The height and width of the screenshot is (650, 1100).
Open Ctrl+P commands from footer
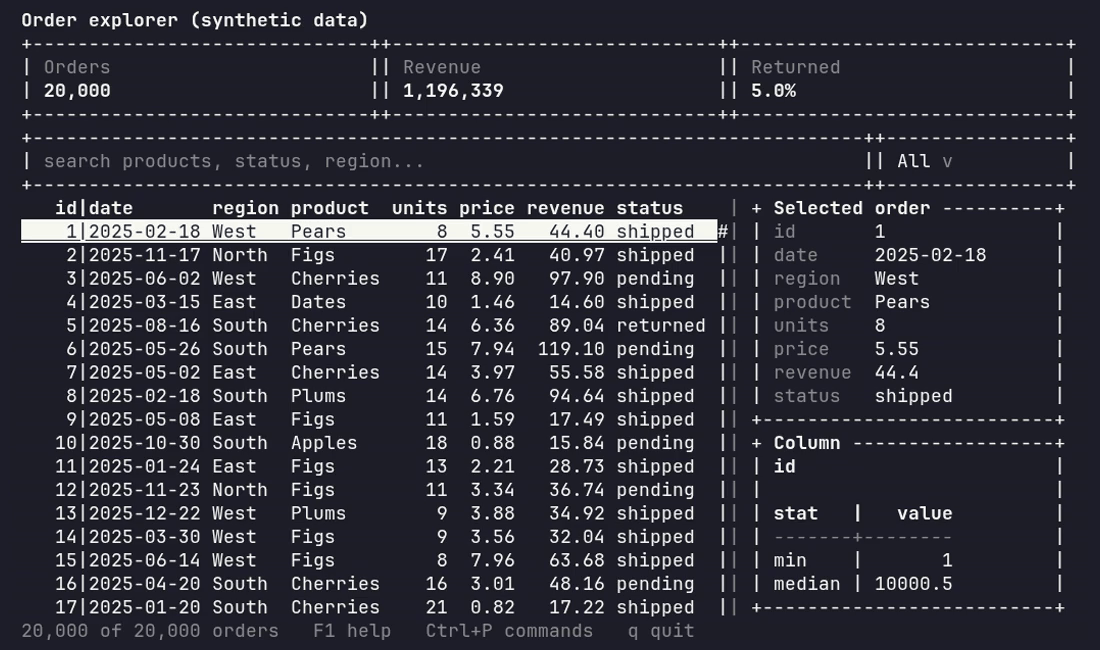[509, 631]
